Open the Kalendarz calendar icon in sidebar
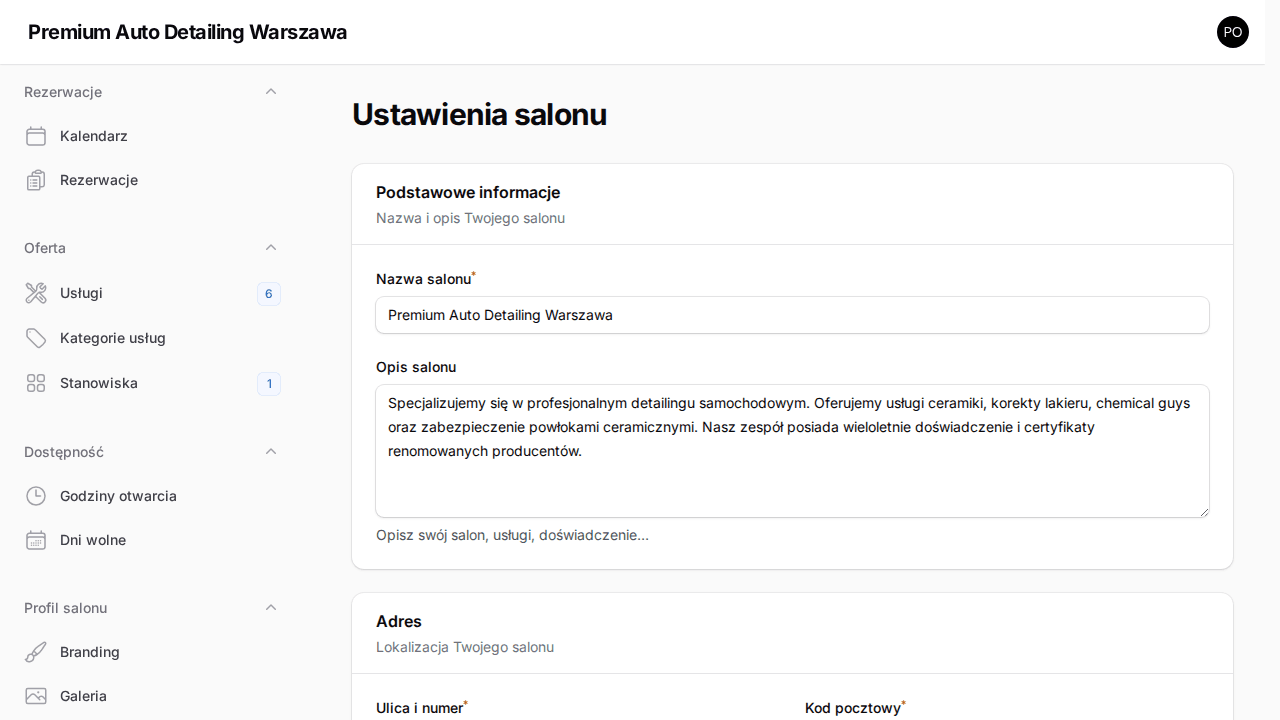 (x=36, y=136)
